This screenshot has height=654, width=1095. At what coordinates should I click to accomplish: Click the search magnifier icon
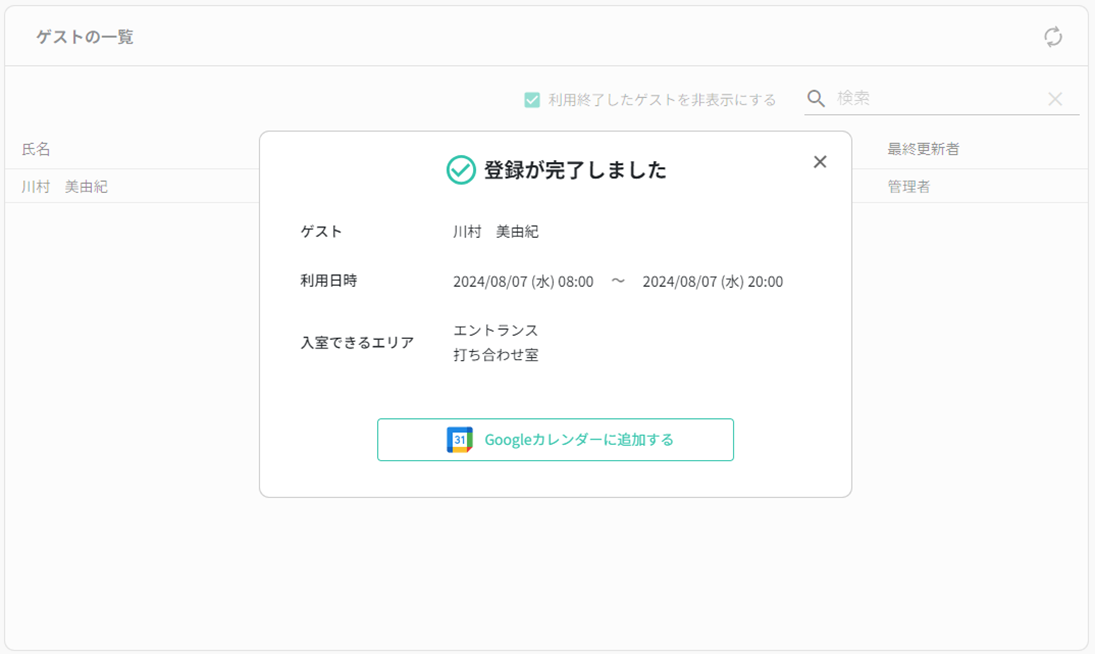815,97
